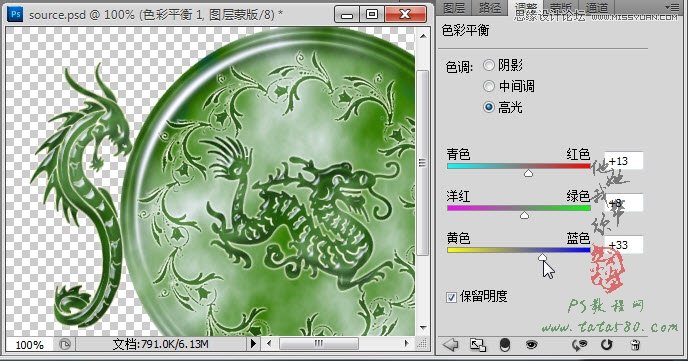
Task: Select Shadows (阴影) tone radio
Action: pyautogui.click(x=489, y=65)
